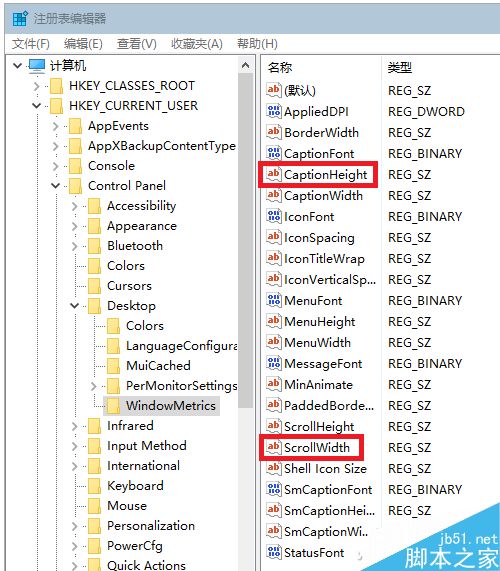The image size is (500, 571).
Task: Collapse the HKEY_CURRENT_USER key
Action: click(x=36, y=106)
